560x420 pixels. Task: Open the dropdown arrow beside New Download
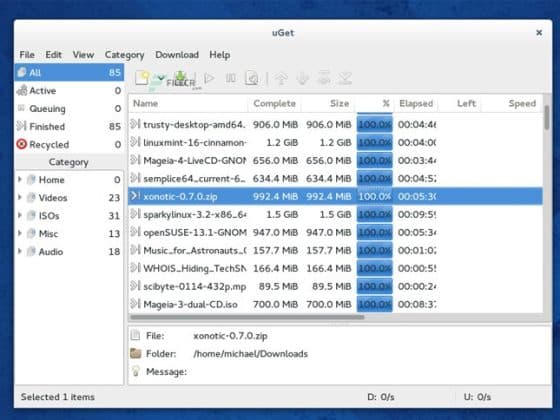point(160,78)
